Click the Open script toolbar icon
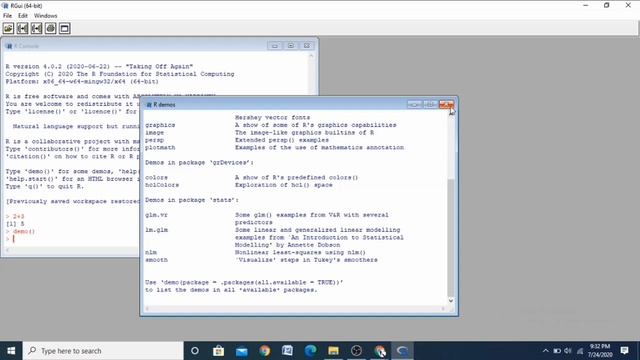The height and width of the screenshot is (360, 640). (8, 28)
